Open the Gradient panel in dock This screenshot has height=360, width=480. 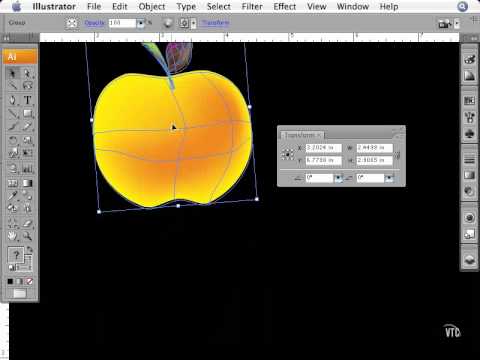469,175
